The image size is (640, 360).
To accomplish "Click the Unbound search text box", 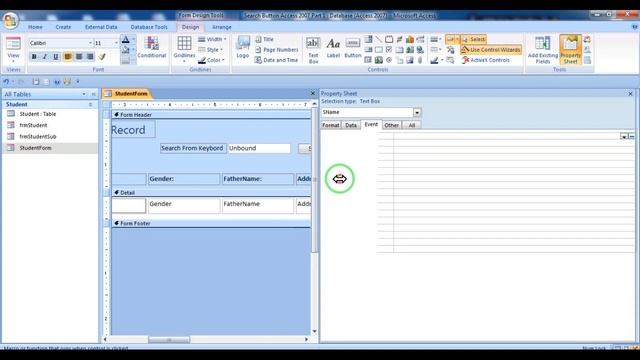I will [x=259, y=148].
